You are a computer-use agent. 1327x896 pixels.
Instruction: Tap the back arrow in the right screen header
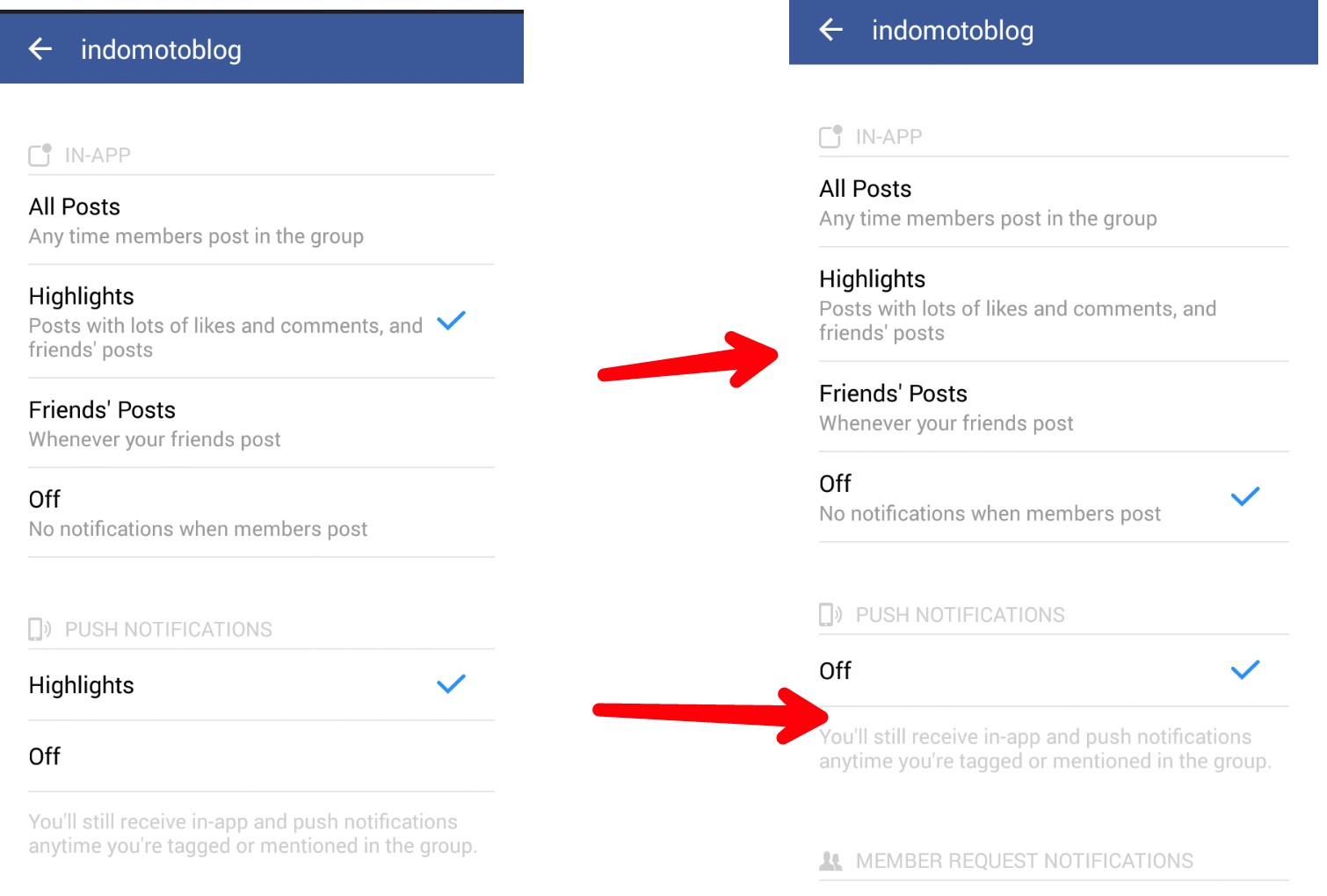[831, 30]
